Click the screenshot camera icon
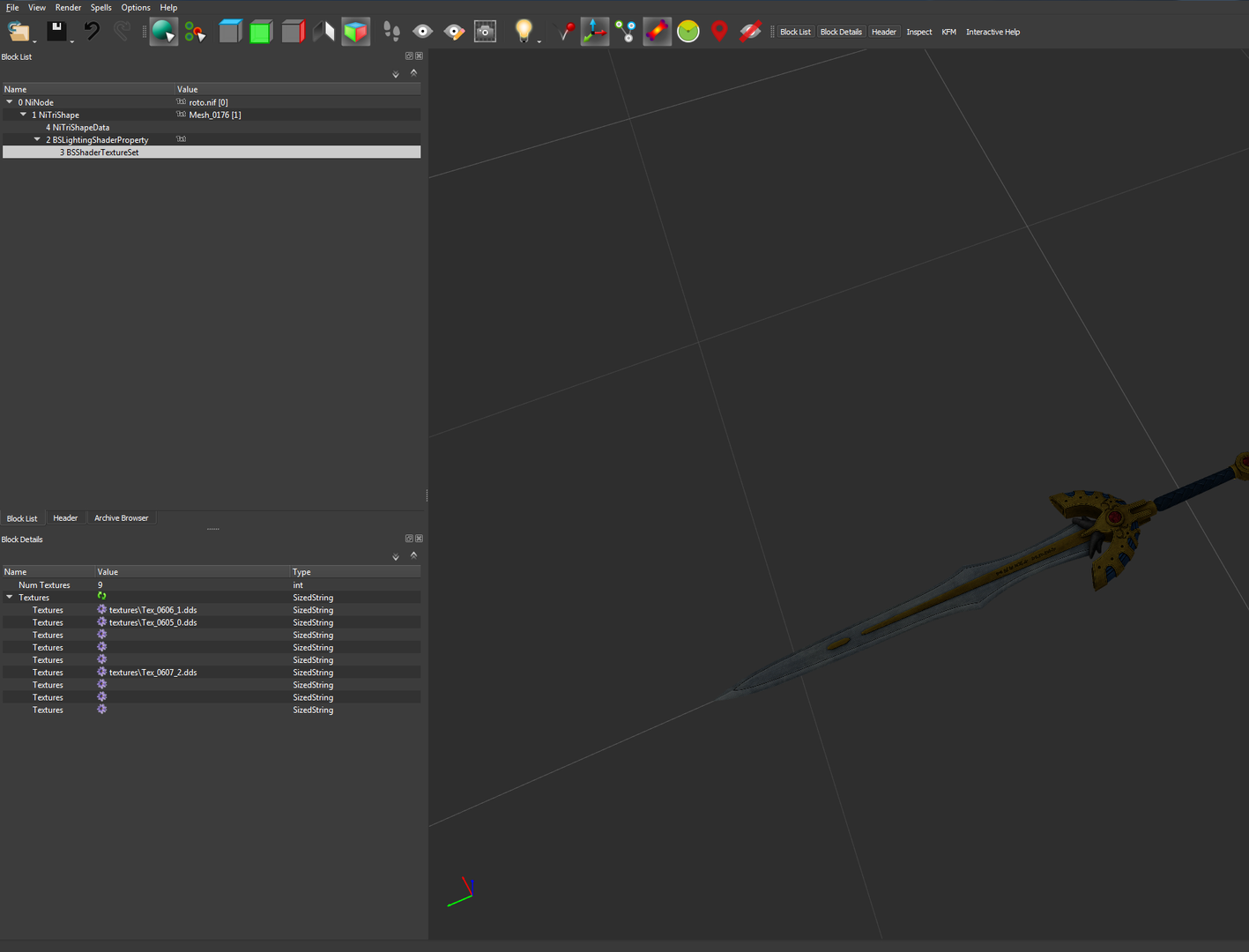The height and width of the screenshot is (952, 1249). tap(485, 32)
